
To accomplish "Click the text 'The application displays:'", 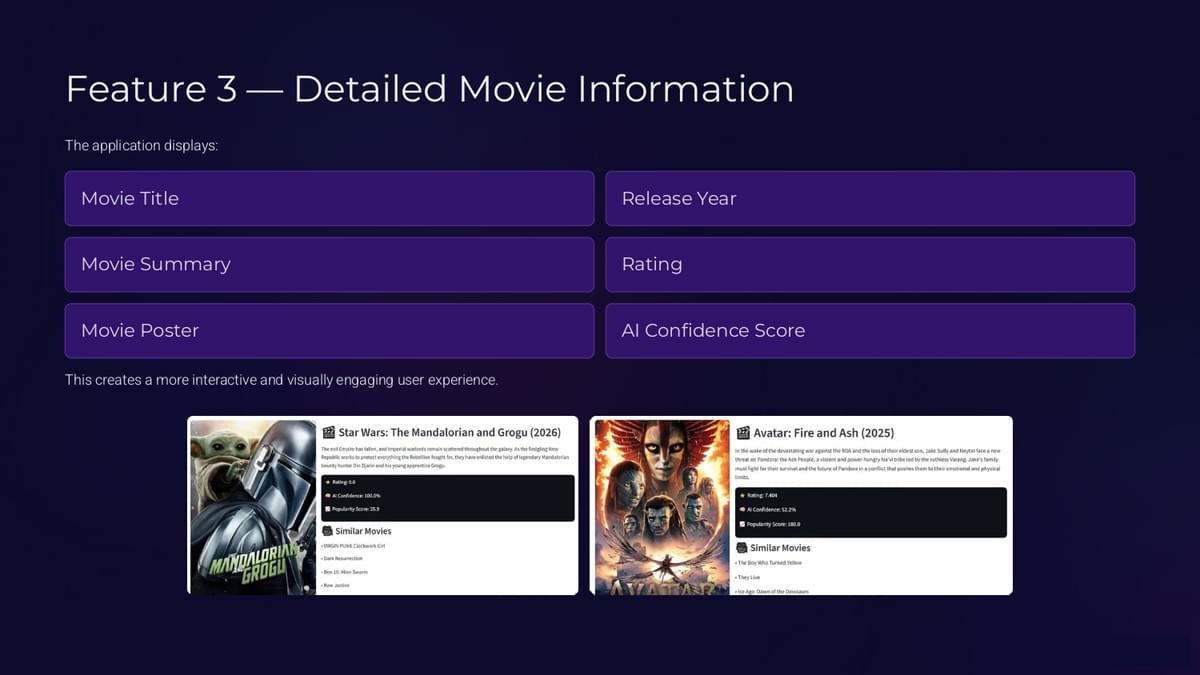I will pos(142,145).
